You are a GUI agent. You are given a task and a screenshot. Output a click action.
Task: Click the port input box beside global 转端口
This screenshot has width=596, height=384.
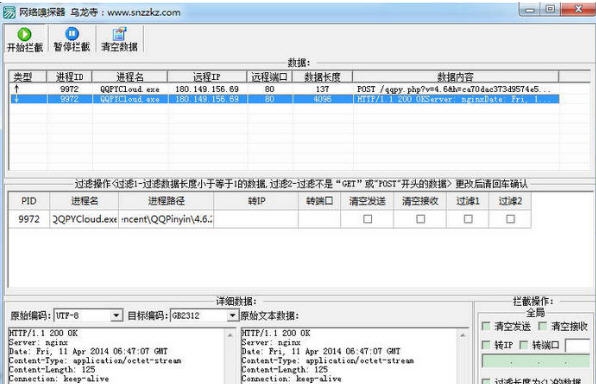click(578, 345)
